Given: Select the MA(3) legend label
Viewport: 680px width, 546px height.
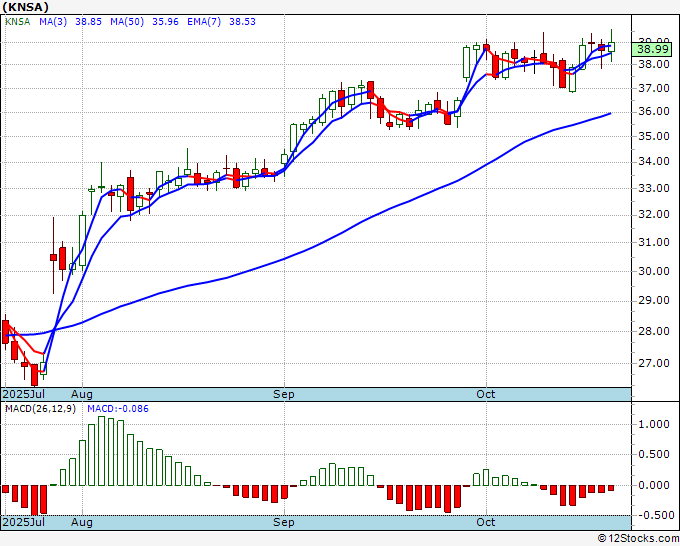Looking at the screenshot, I should [x=53, y=21].
